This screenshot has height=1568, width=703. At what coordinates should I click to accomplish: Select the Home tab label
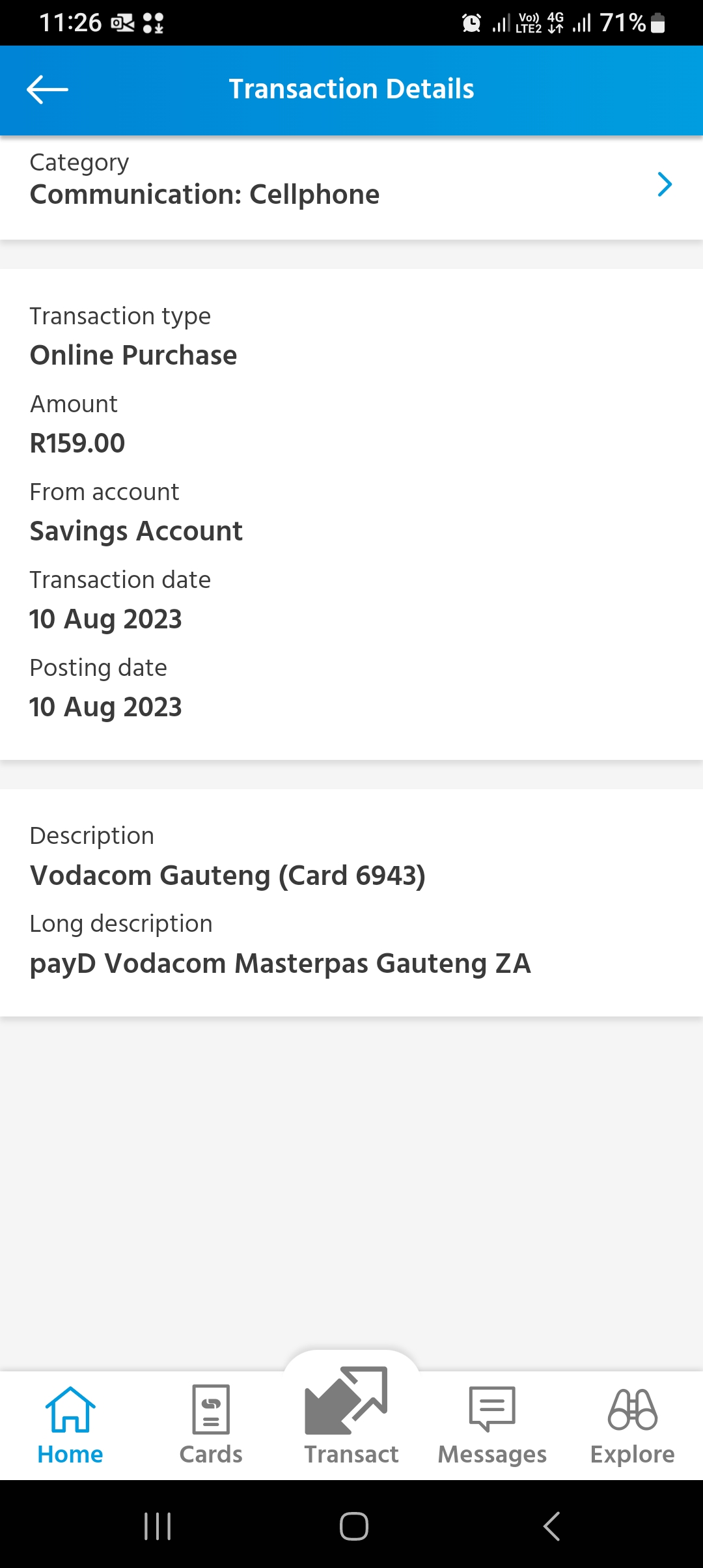(70, 1454)
